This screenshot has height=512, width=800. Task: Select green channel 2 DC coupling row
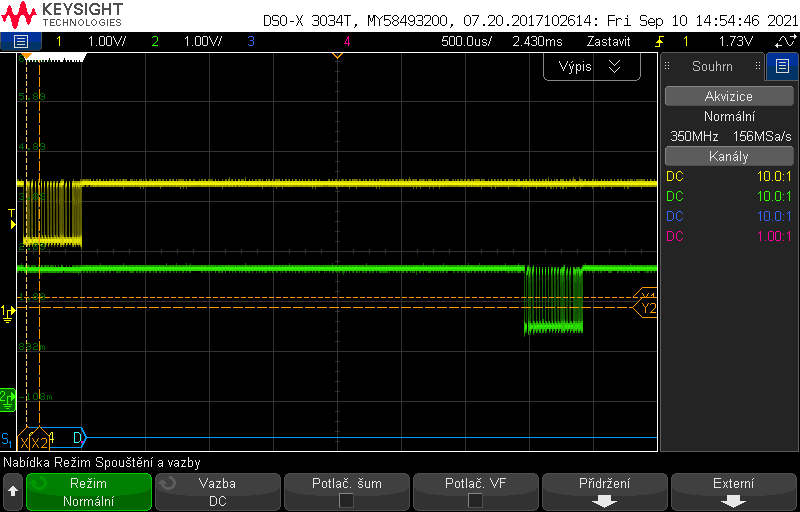[x=729, y=196]
